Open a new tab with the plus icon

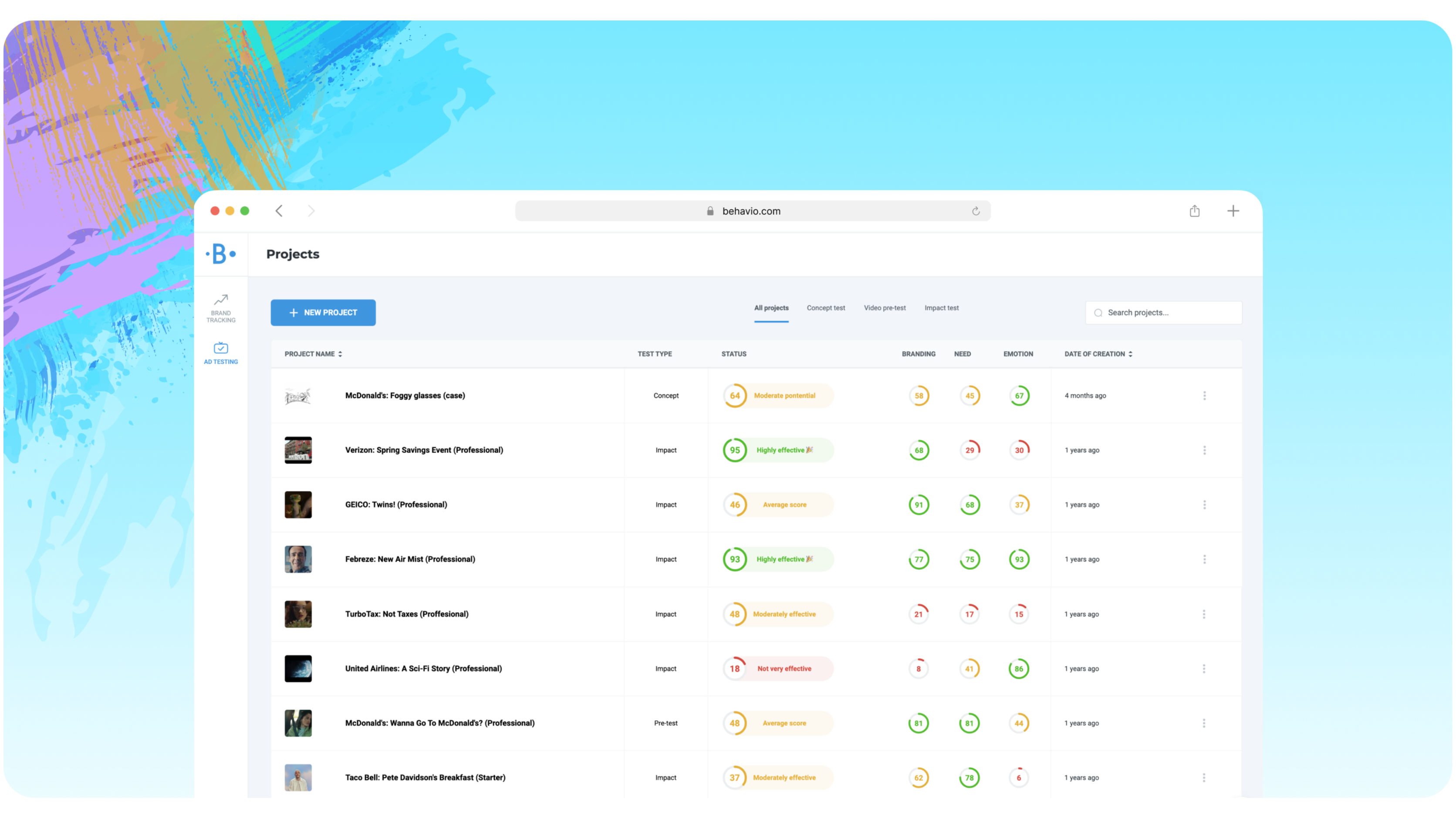[x=1233, y=211]
